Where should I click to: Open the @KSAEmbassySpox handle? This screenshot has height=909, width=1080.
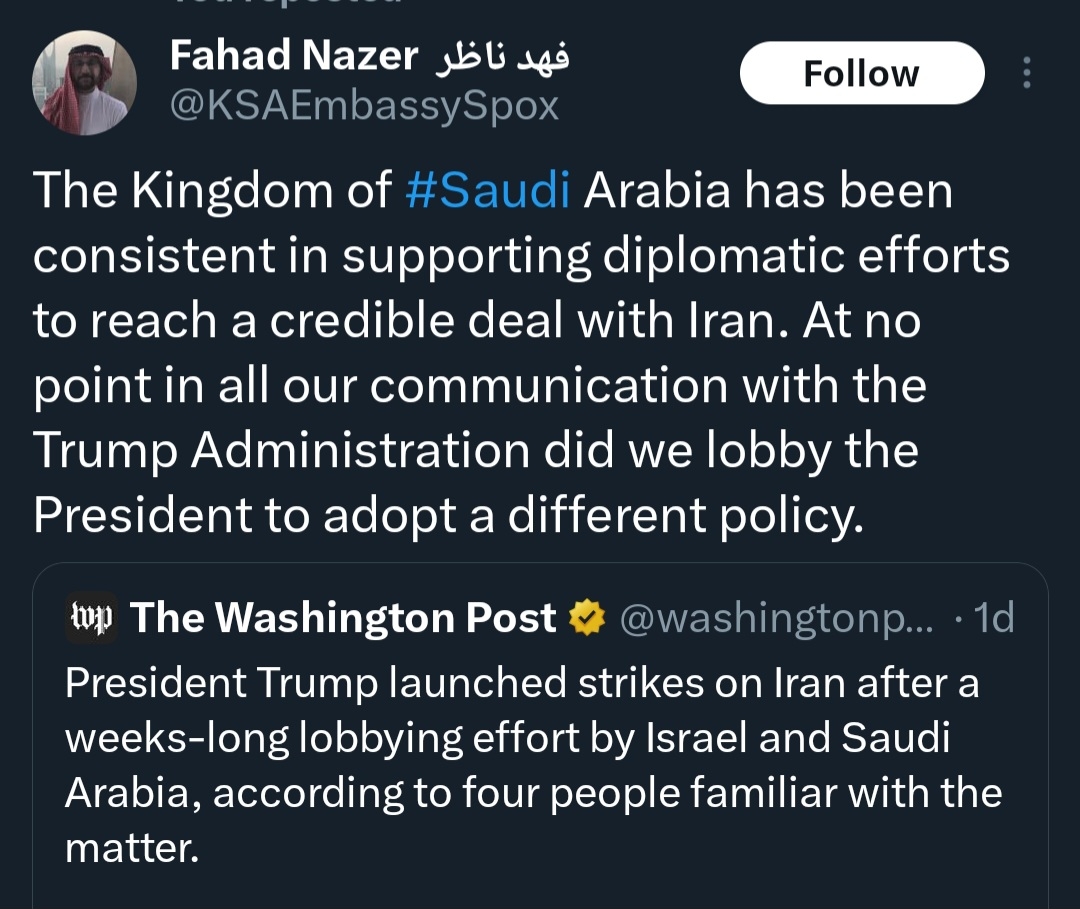364,105
